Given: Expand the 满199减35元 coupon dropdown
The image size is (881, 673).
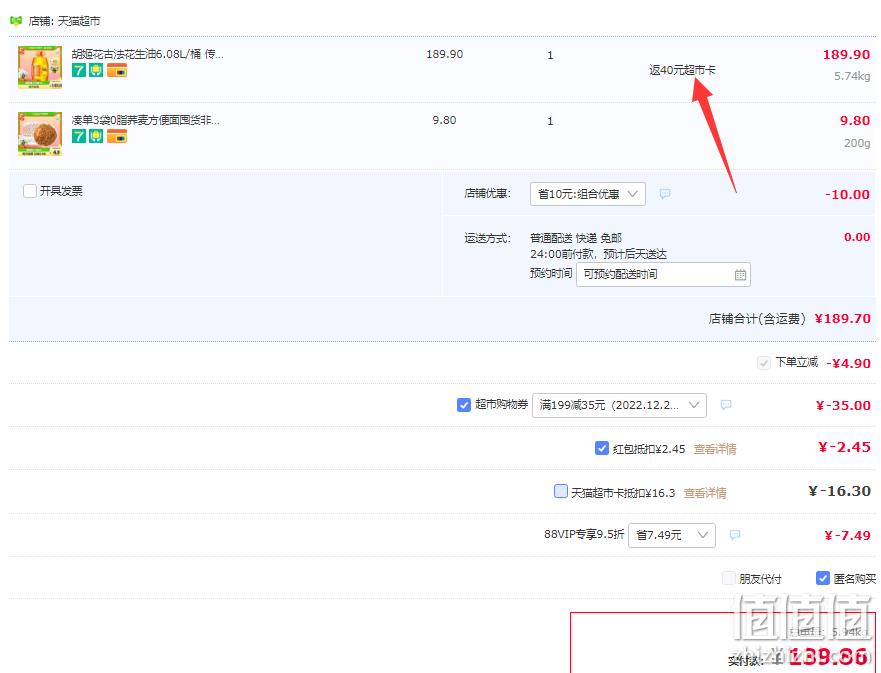Looking at the screenshot, I should tap(619, 405).
